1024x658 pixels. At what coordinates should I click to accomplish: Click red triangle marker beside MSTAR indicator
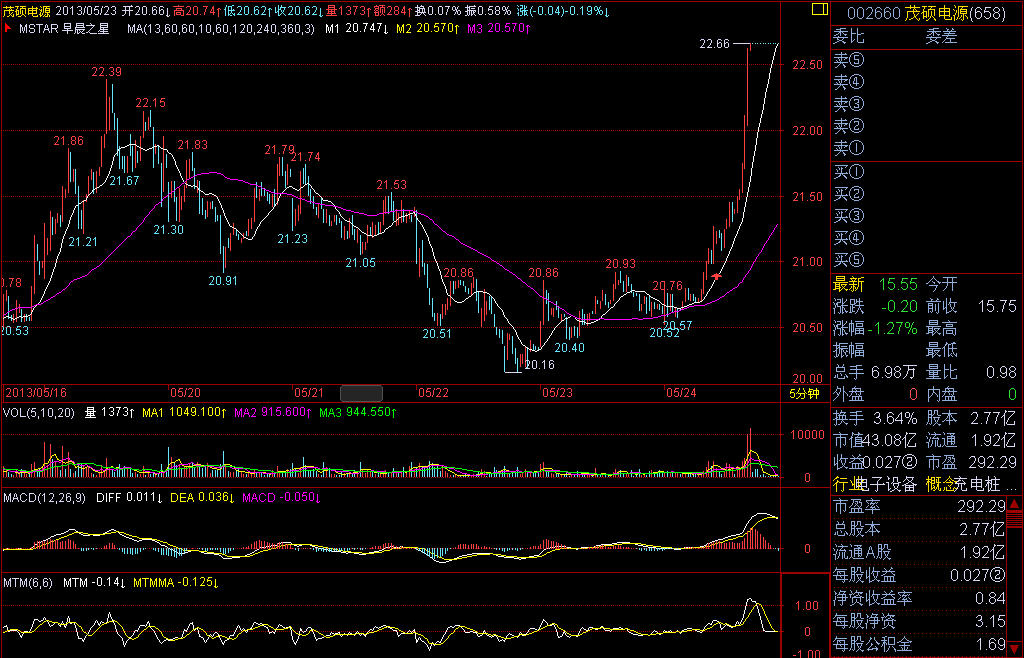pos(9,29)
